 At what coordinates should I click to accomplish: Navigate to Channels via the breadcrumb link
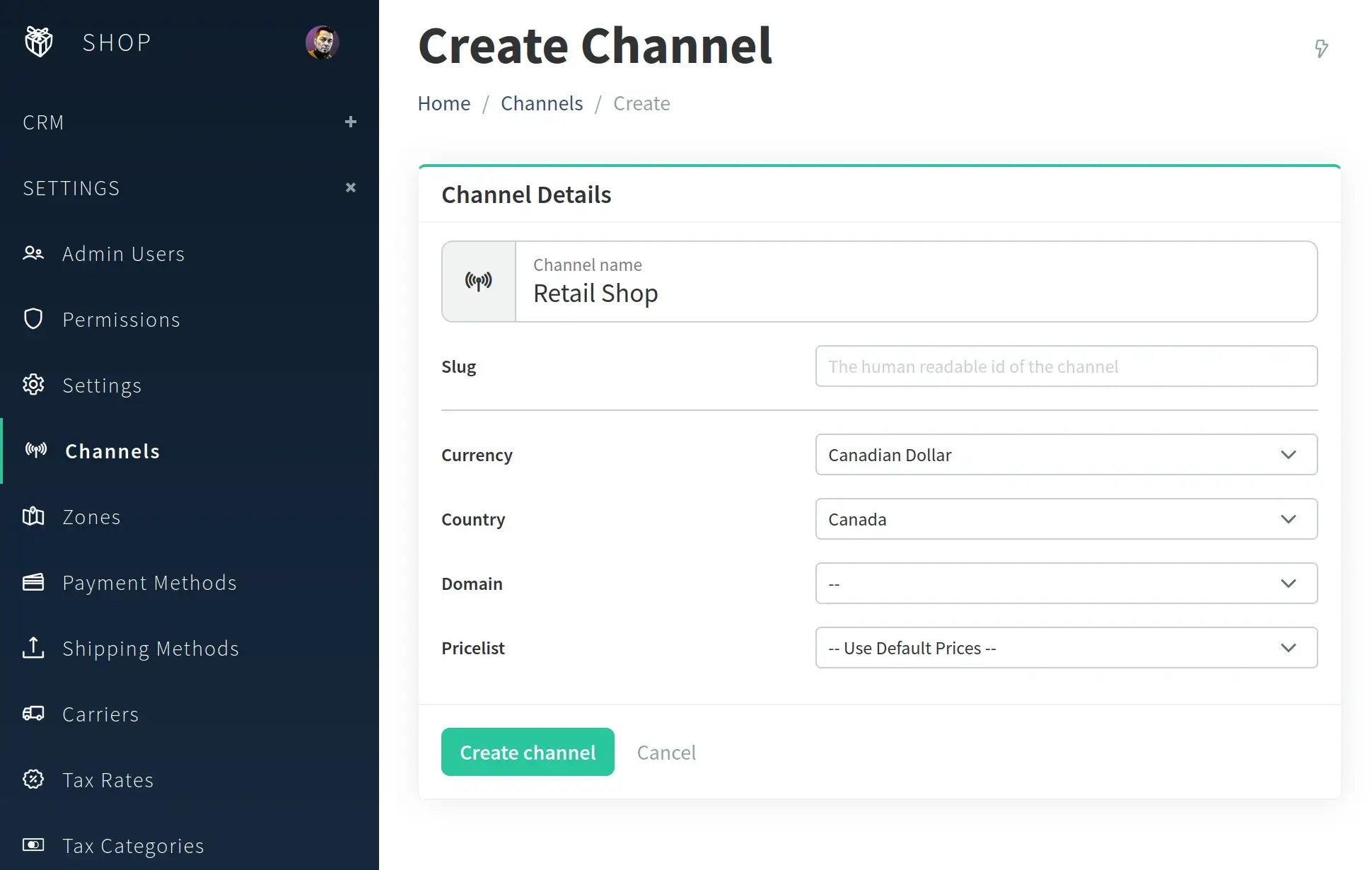[x=541, y=103]
